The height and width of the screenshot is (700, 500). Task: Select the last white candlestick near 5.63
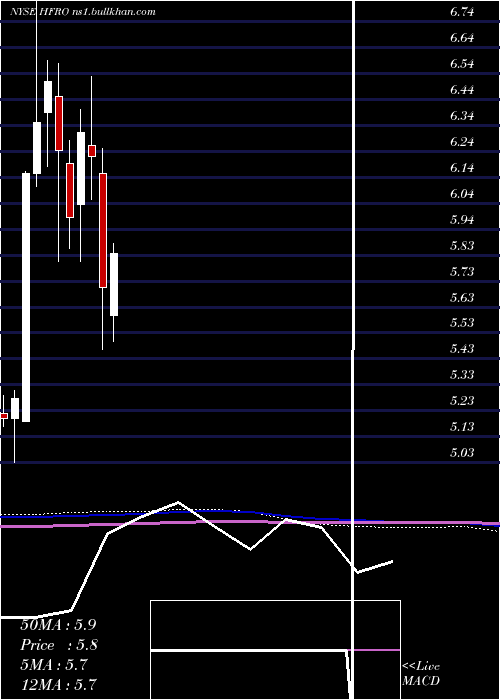coord(114,284)
